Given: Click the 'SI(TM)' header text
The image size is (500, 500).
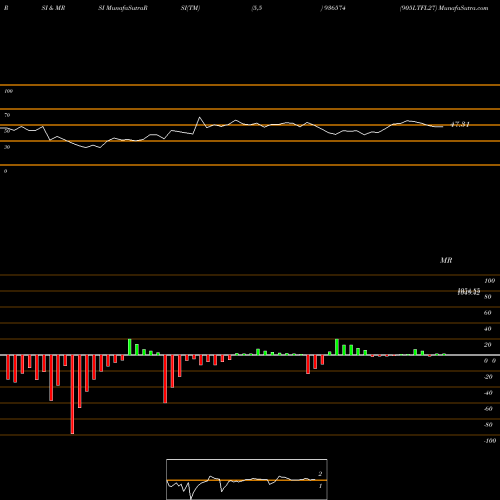Looking at the screenshot, I should [190, 8].
